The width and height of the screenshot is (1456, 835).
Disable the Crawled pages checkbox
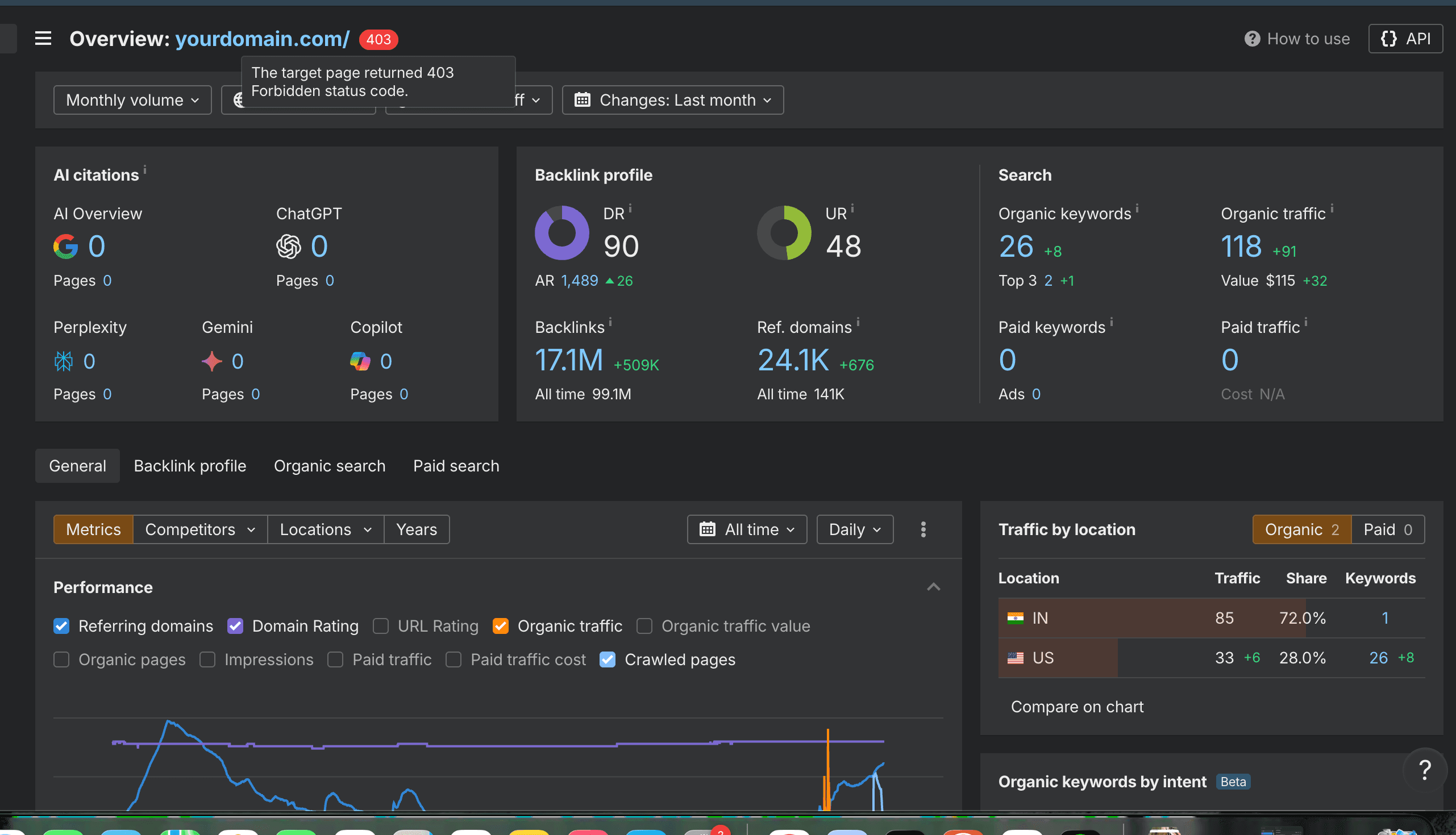coord(608,659)
